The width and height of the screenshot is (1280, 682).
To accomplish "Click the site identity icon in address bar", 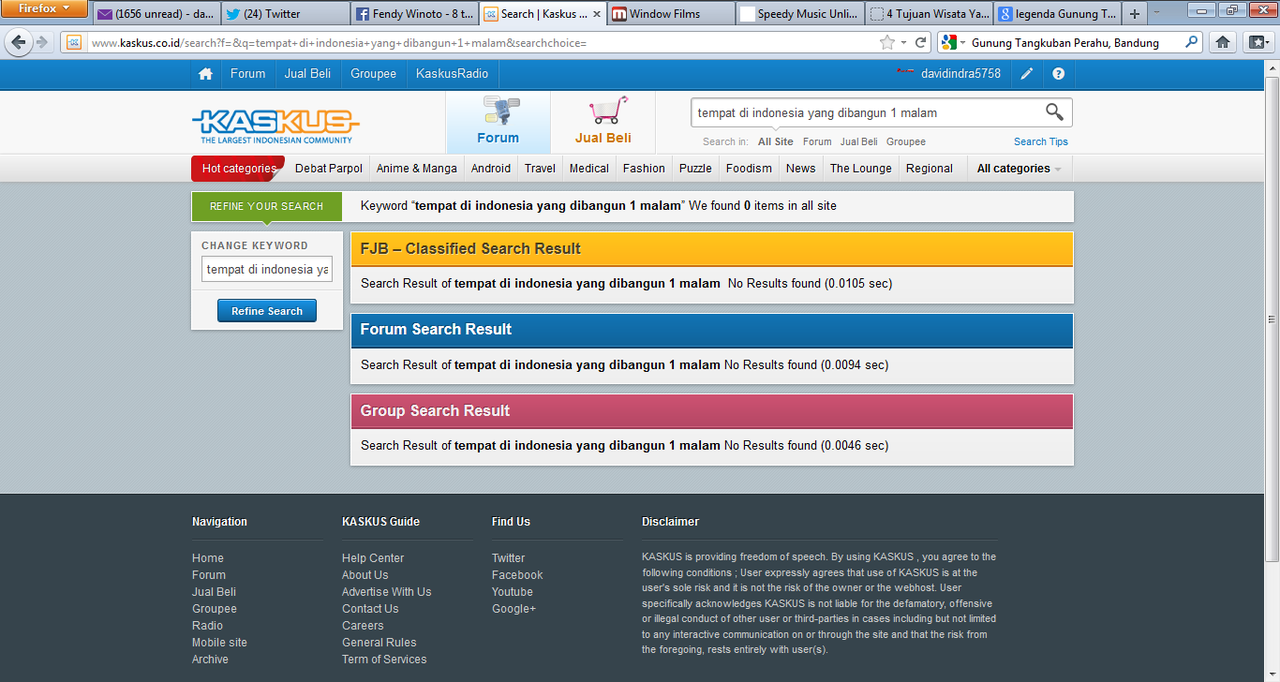I will [x=73, y=43].
